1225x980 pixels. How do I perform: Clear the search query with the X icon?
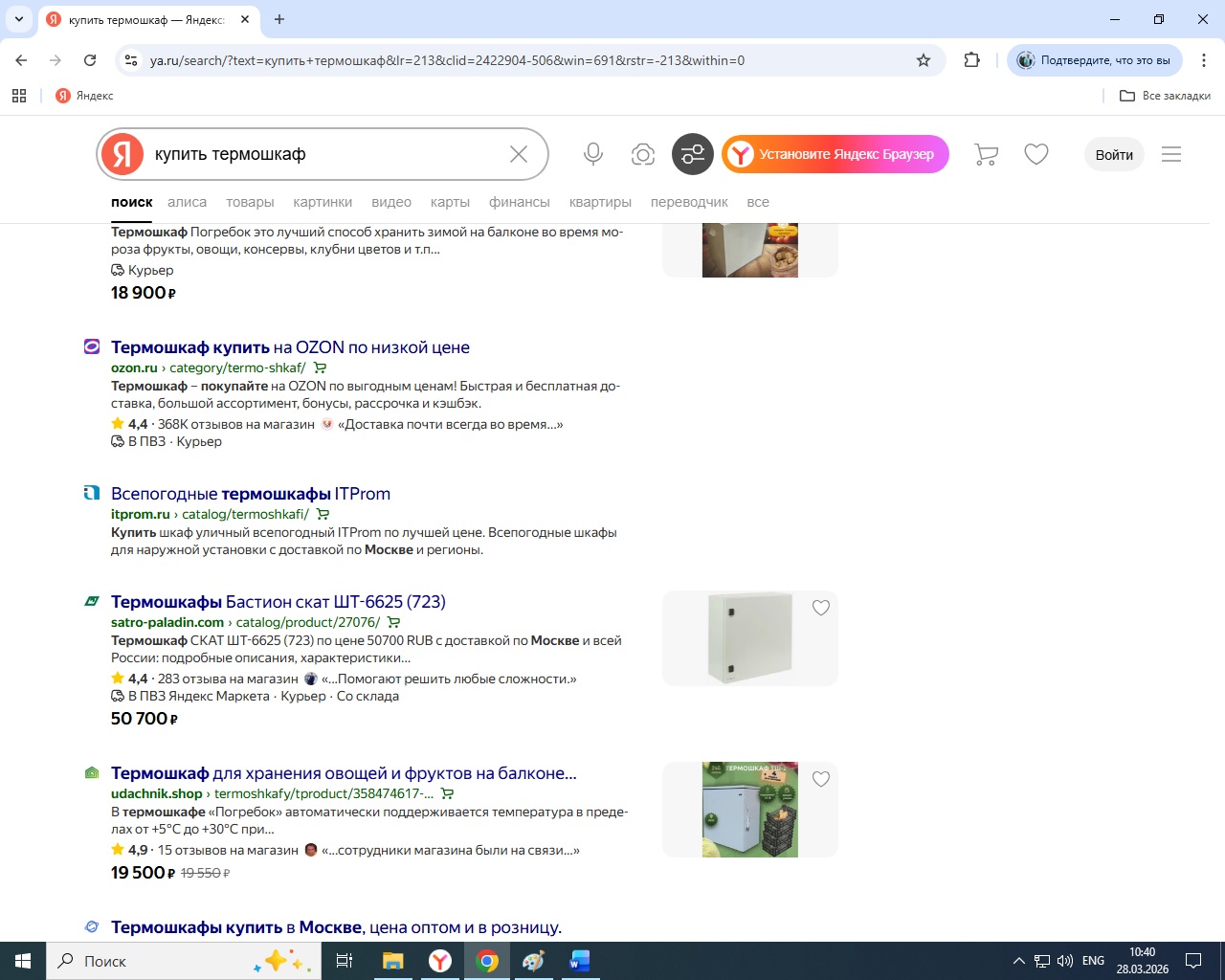coord(519,154)
